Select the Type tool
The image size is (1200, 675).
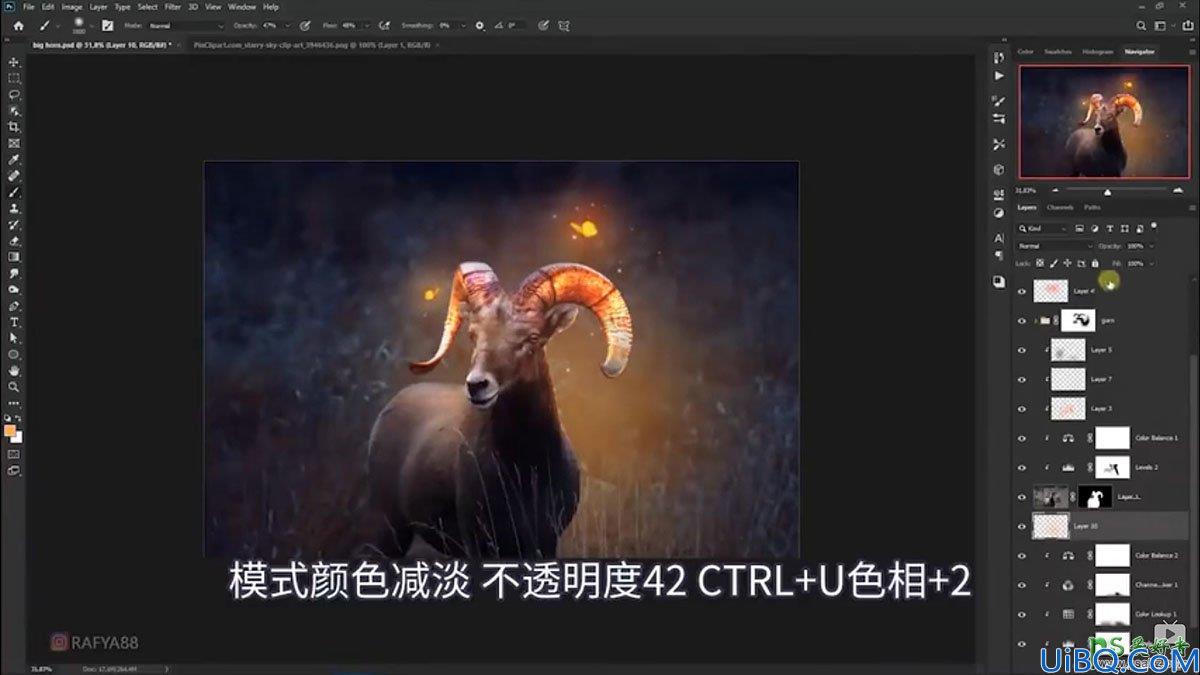point(14,322)
